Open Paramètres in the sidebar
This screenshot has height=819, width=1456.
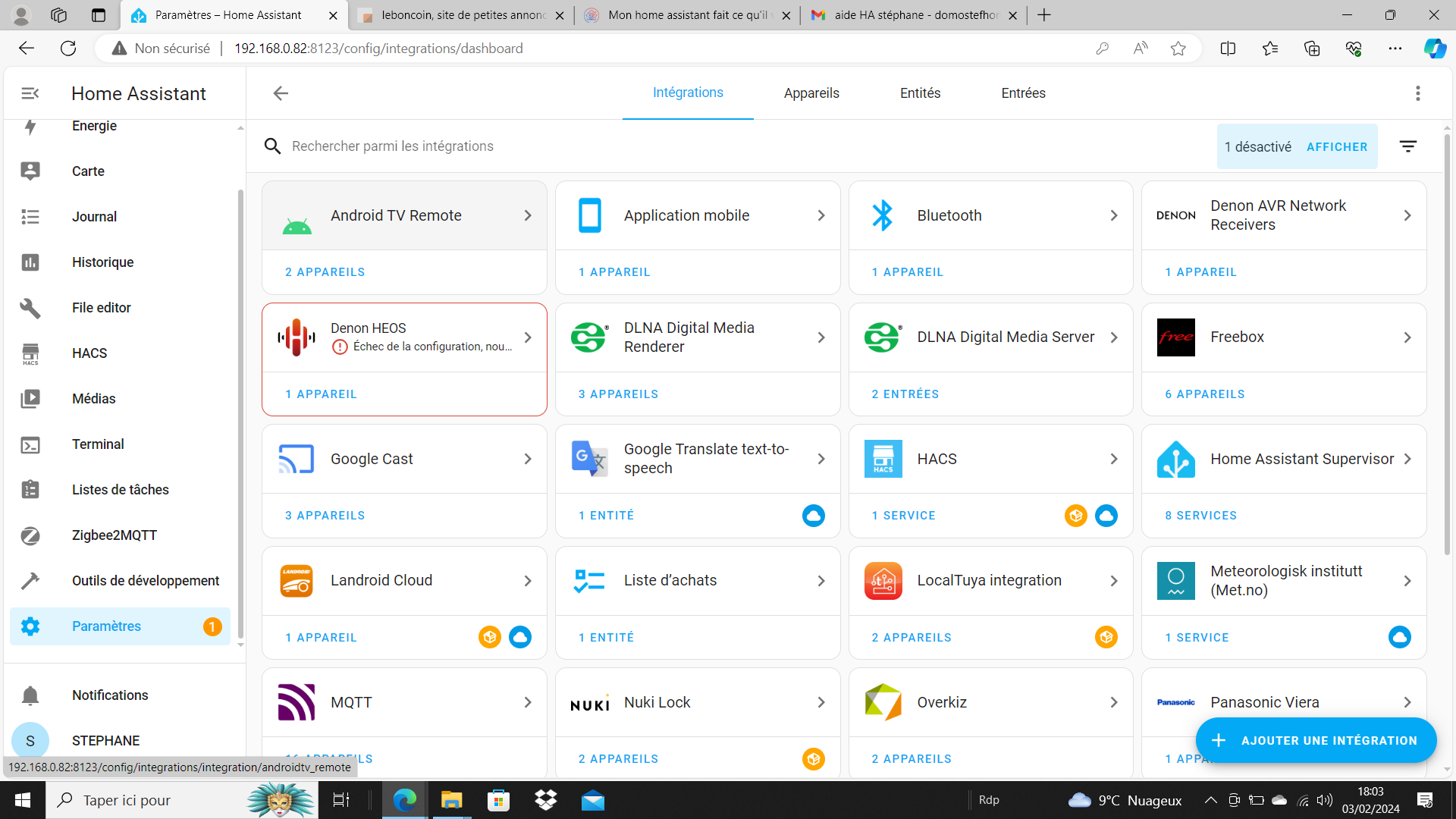pos(120,626)
